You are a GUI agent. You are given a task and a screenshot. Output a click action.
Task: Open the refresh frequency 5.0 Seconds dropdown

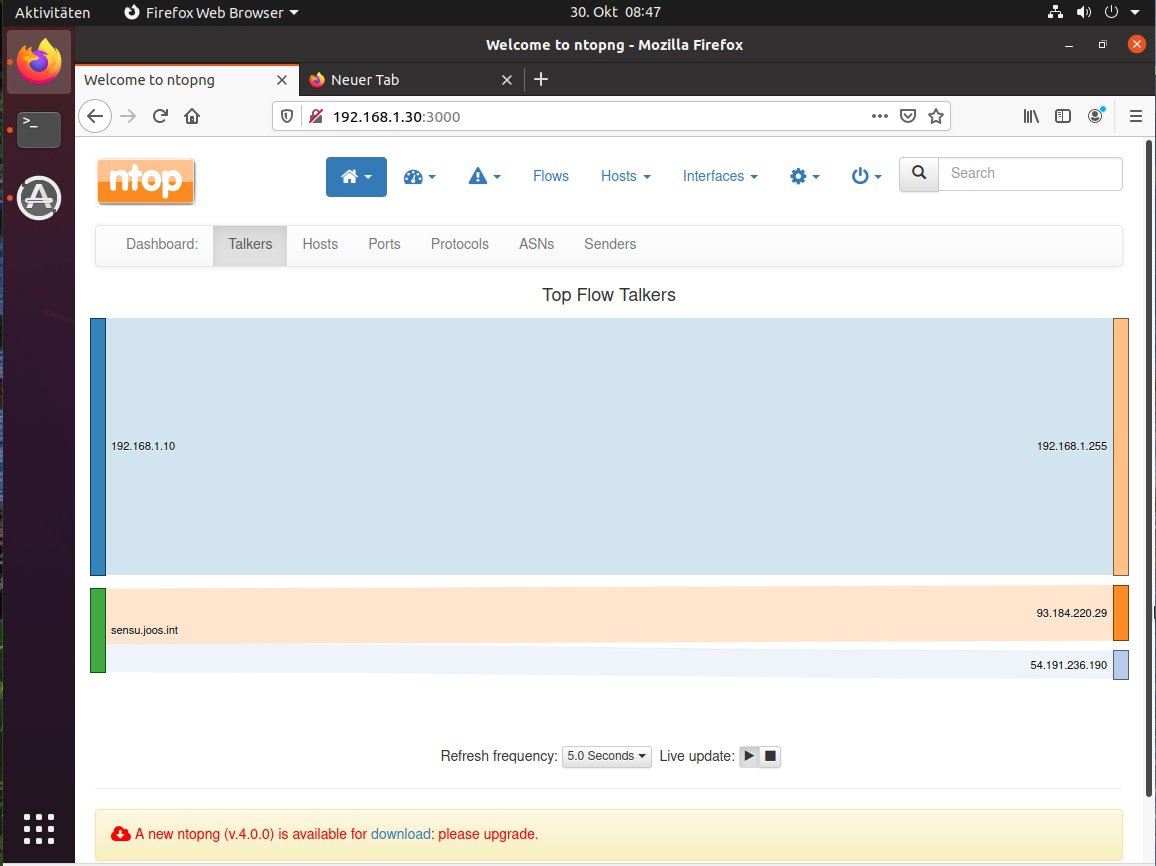607,756
